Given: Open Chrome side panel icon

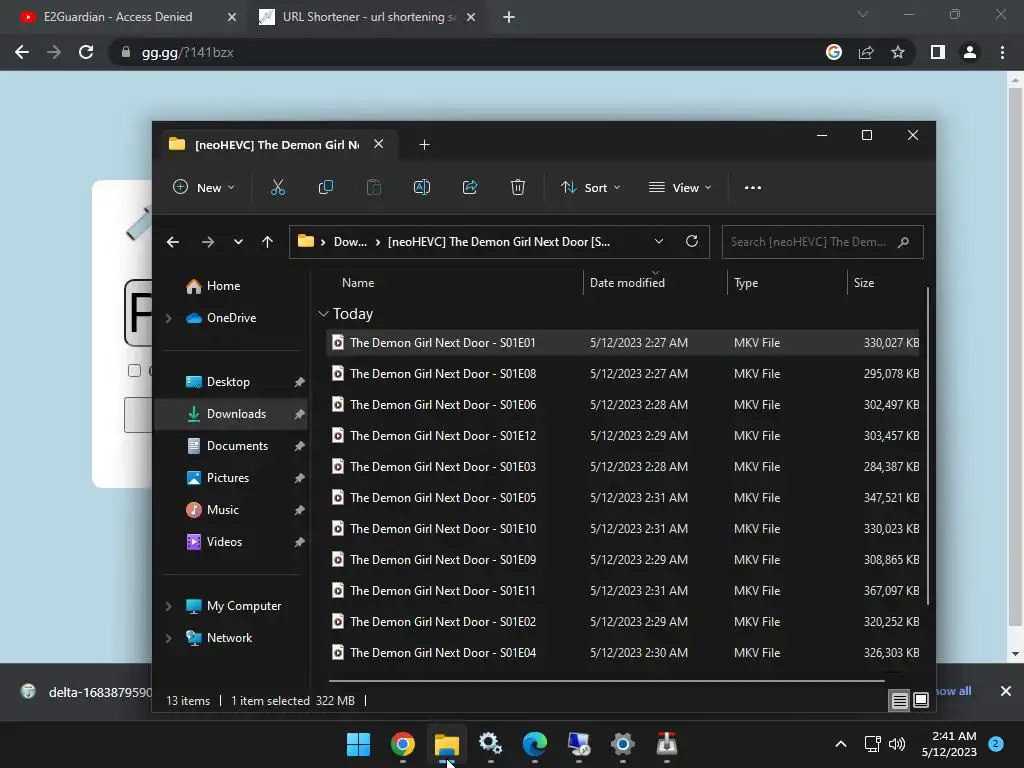Looking at the screenshot, I should [938, 52].
